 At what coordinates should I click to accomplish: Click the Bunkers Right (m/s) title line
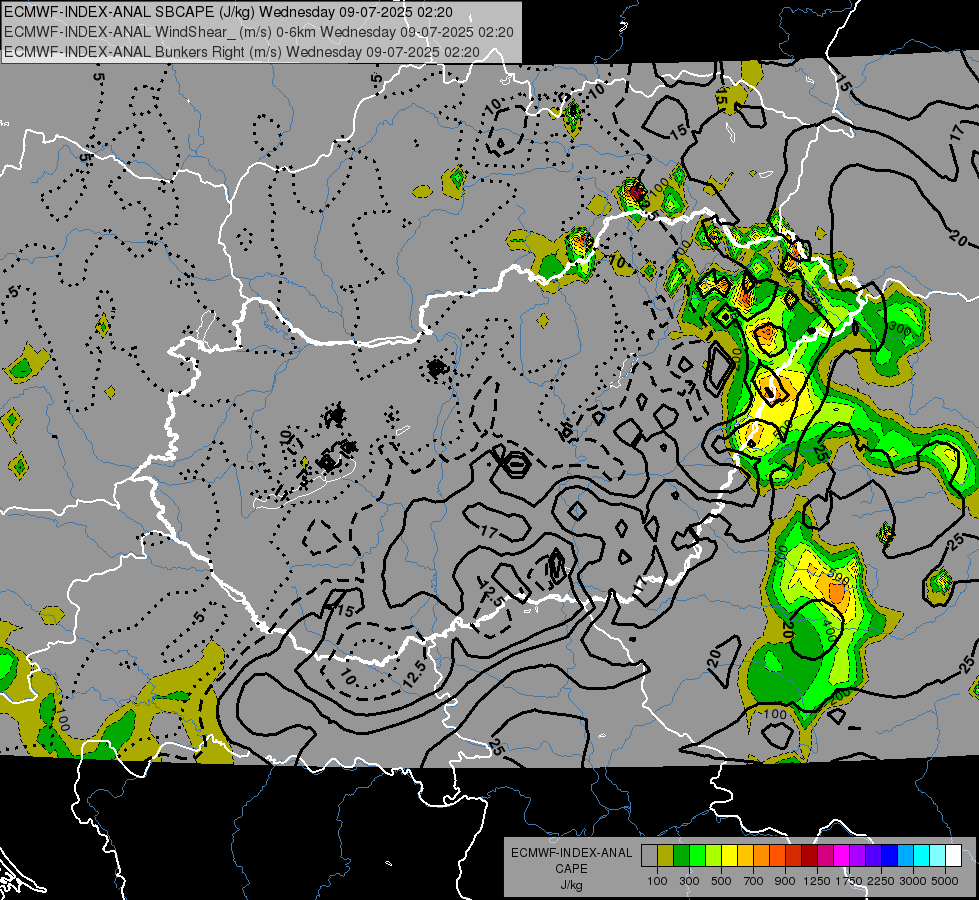(242, 52)
